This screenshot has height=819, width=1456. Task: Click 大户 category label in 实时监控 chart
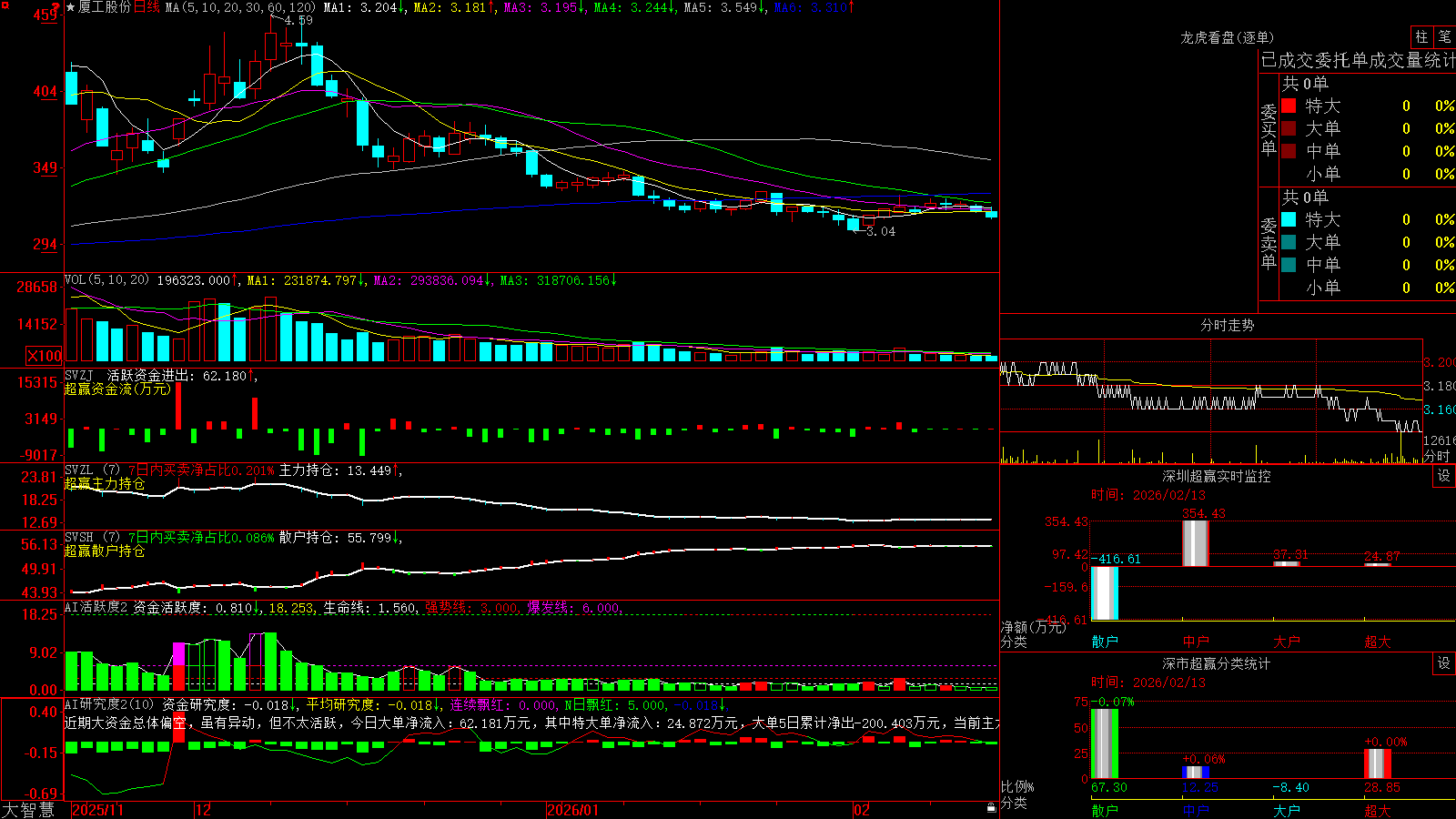click(1287, 642)
